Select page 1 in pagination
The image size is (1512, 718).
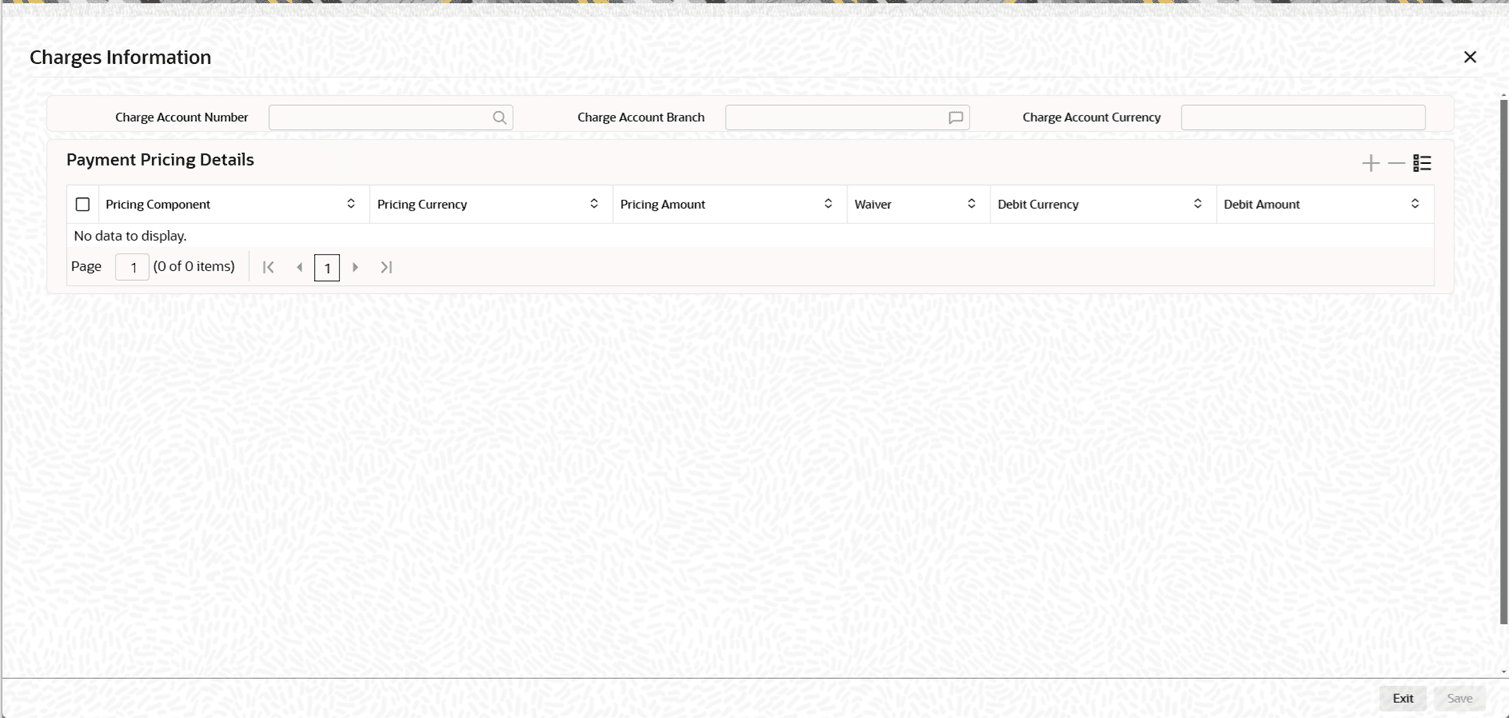coord(327,267)
